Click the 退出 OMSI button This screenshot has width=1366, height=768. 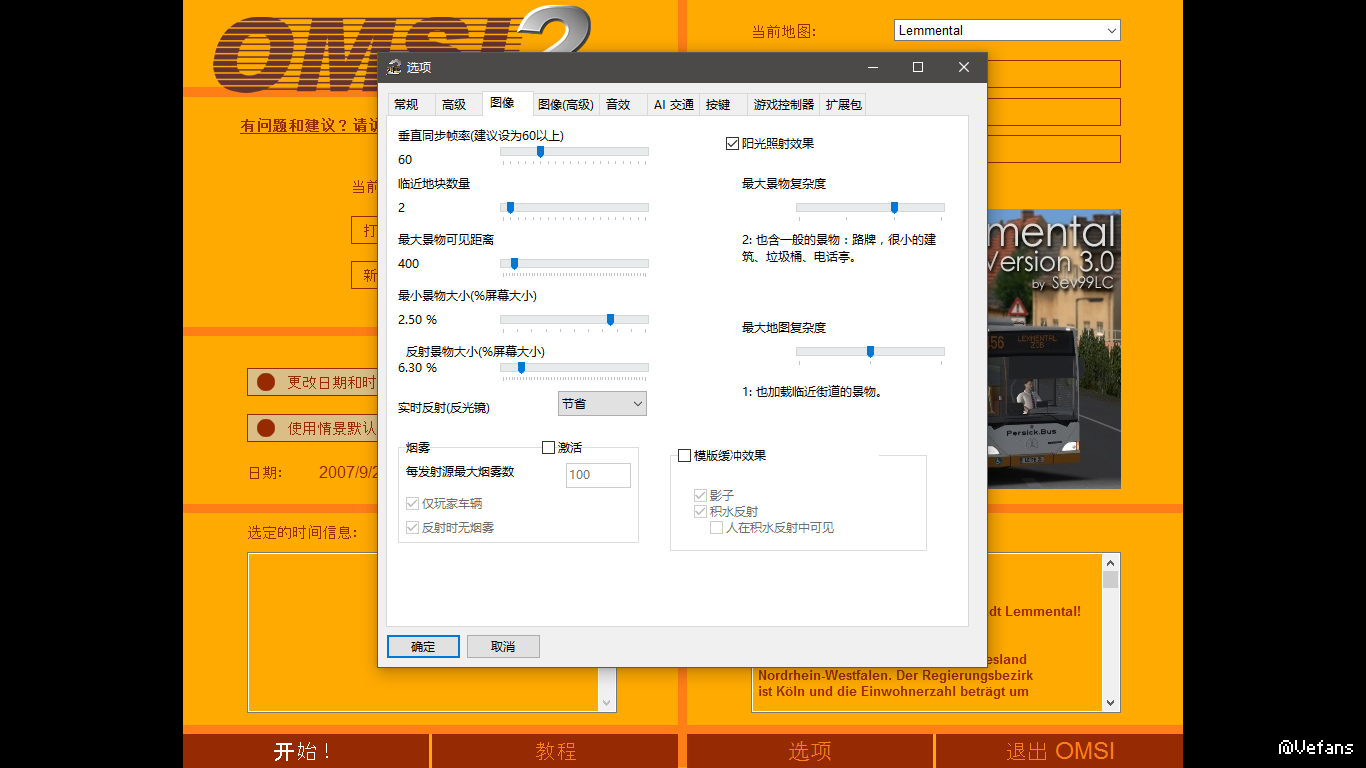tap(1060, 751)
